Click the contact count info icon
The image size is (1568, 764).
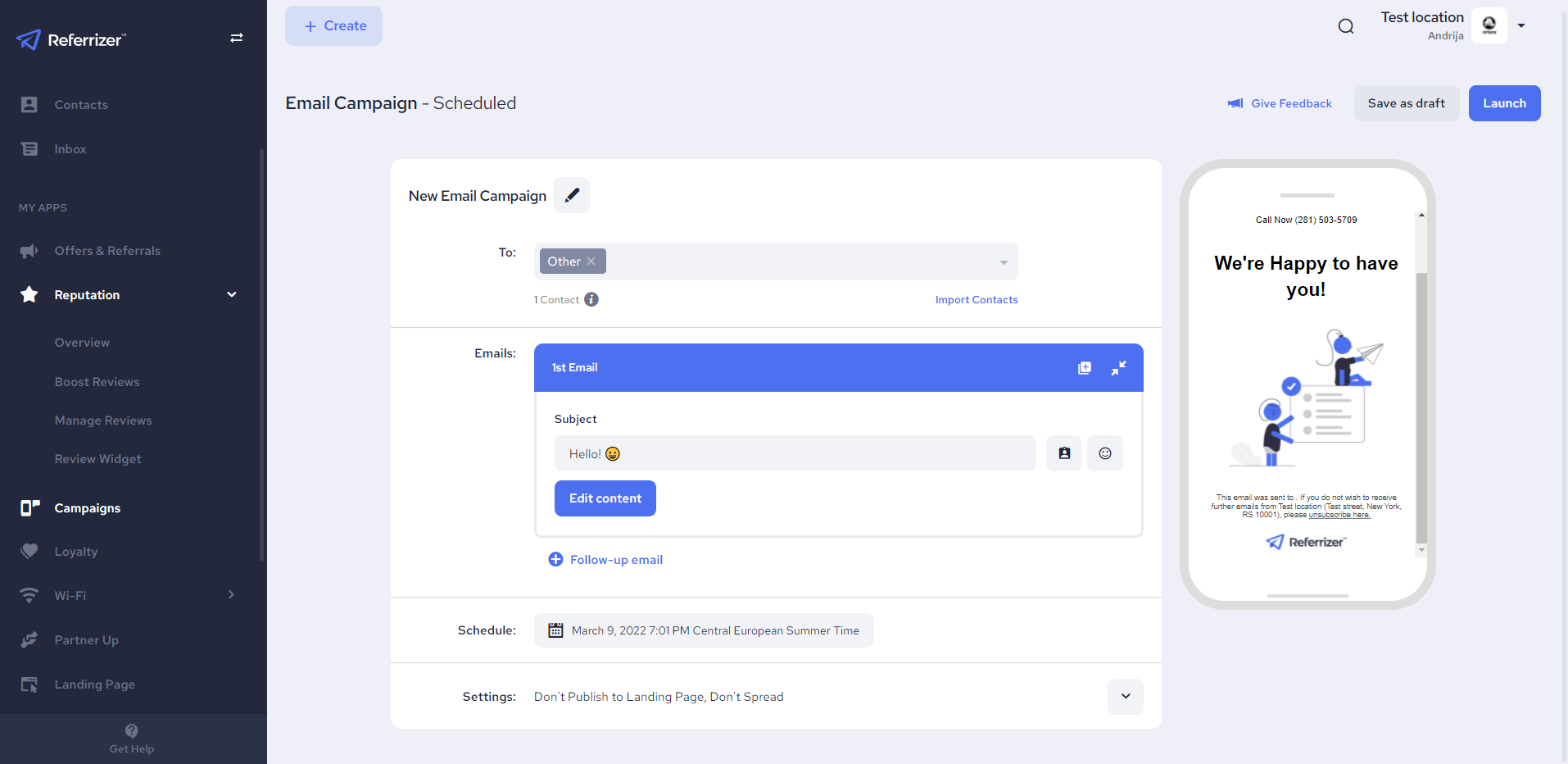click(591, 300)
